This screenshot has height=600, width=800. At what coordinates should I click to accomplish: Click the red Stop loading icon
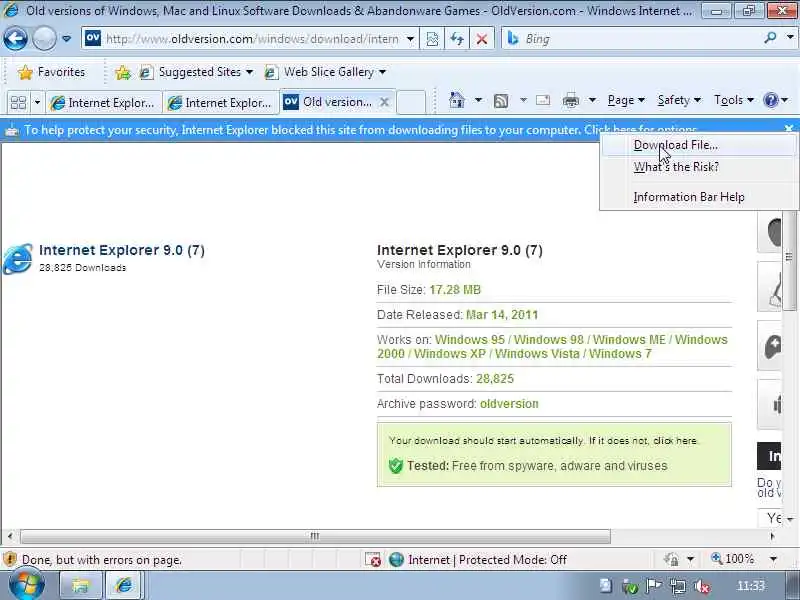[x=481, y=39]
